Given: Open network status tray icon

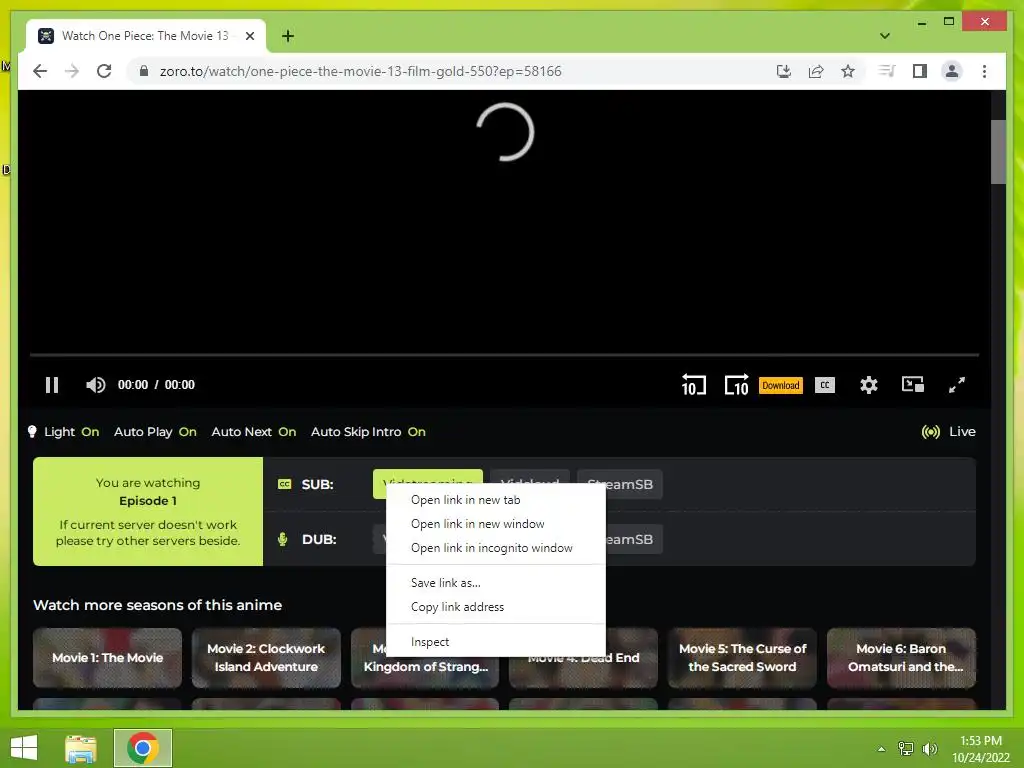Looking at the screenshot, I should (x=906, y=749).
